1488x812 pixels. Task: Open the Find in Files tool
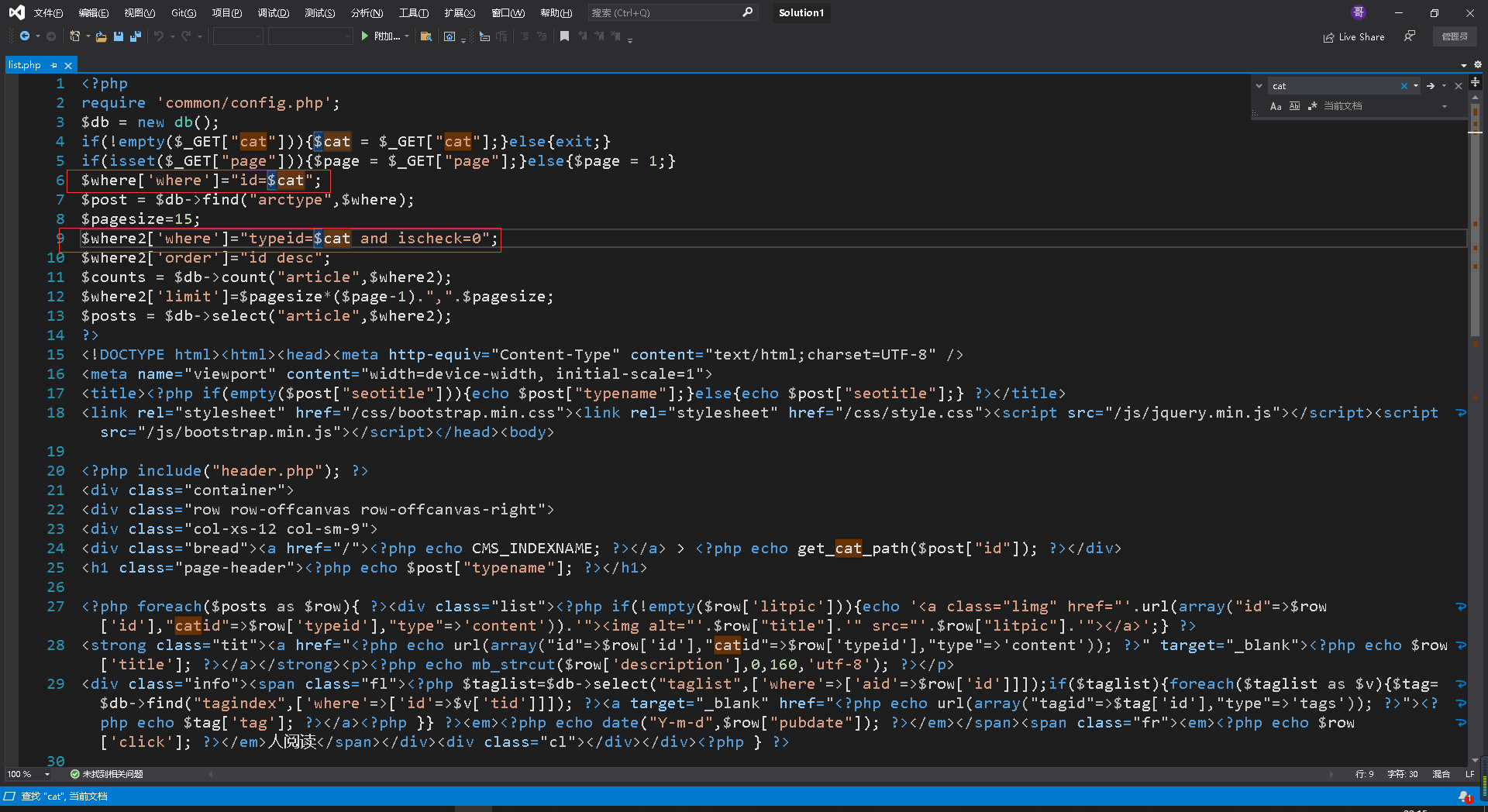(x=426, y=36)
